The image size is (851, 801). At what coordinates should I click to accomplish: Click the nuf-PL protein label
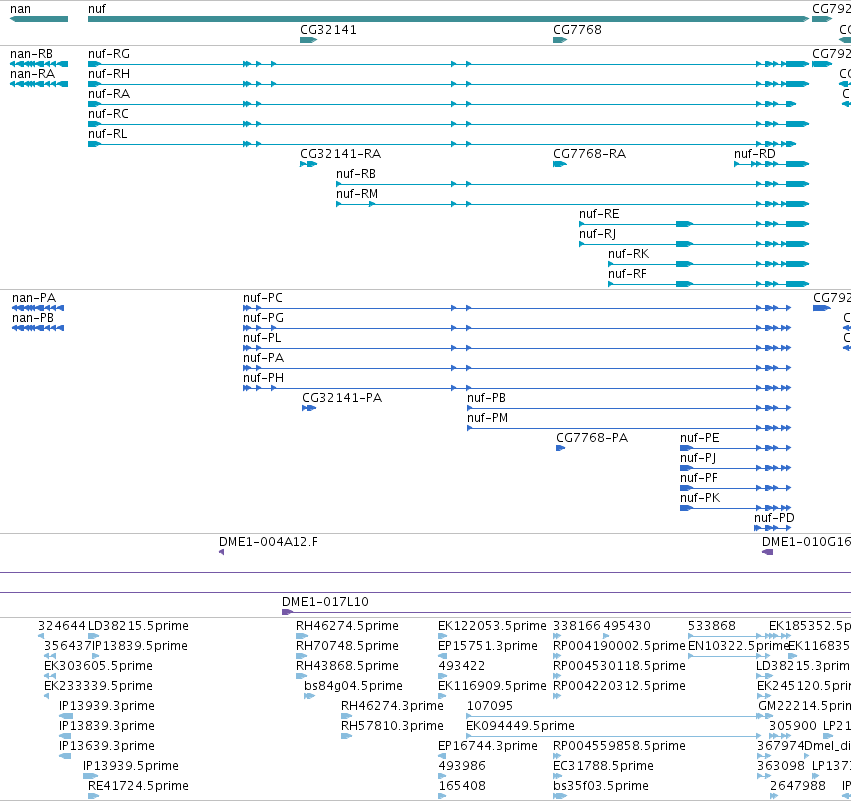262,338
